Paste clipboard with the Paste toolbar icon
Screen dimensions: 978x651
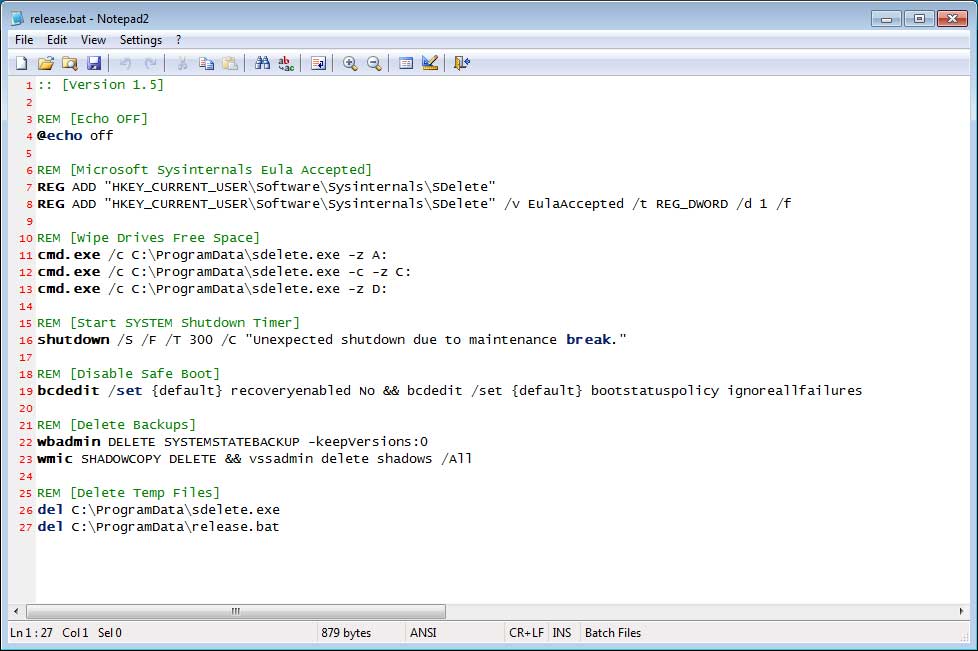[230, 63]
